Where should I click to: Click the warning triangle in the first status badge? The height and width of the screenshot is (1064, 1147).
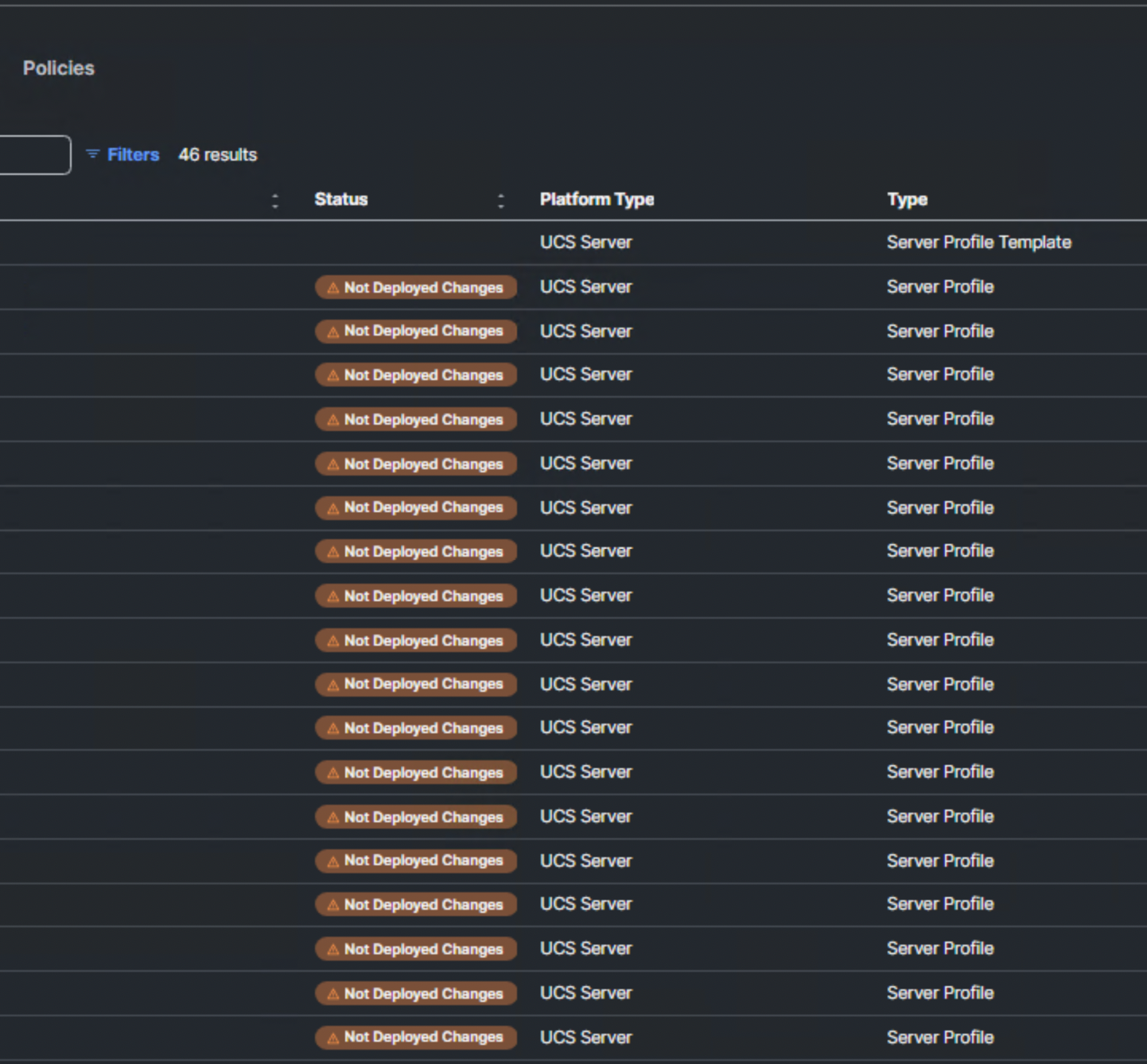pyautogui.click(x=332, y=288)
